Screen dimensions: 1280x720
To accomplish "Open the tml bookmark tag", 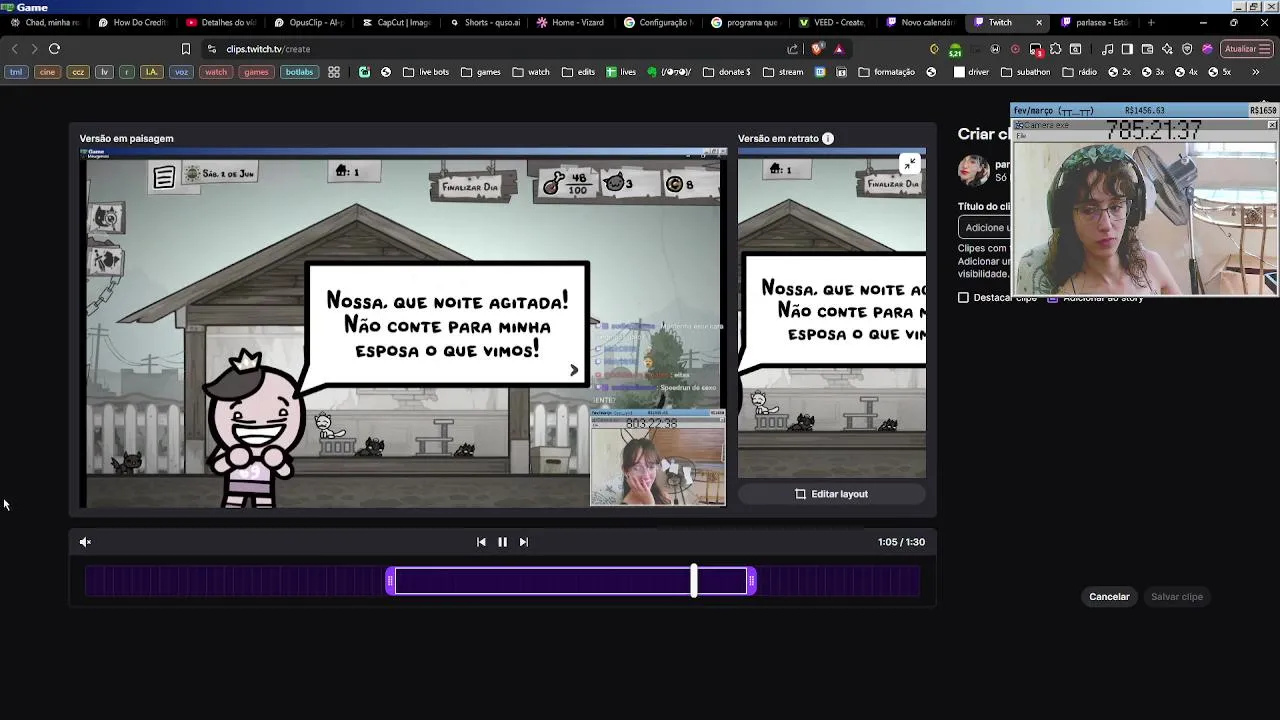I will click(x=16, y=72).
